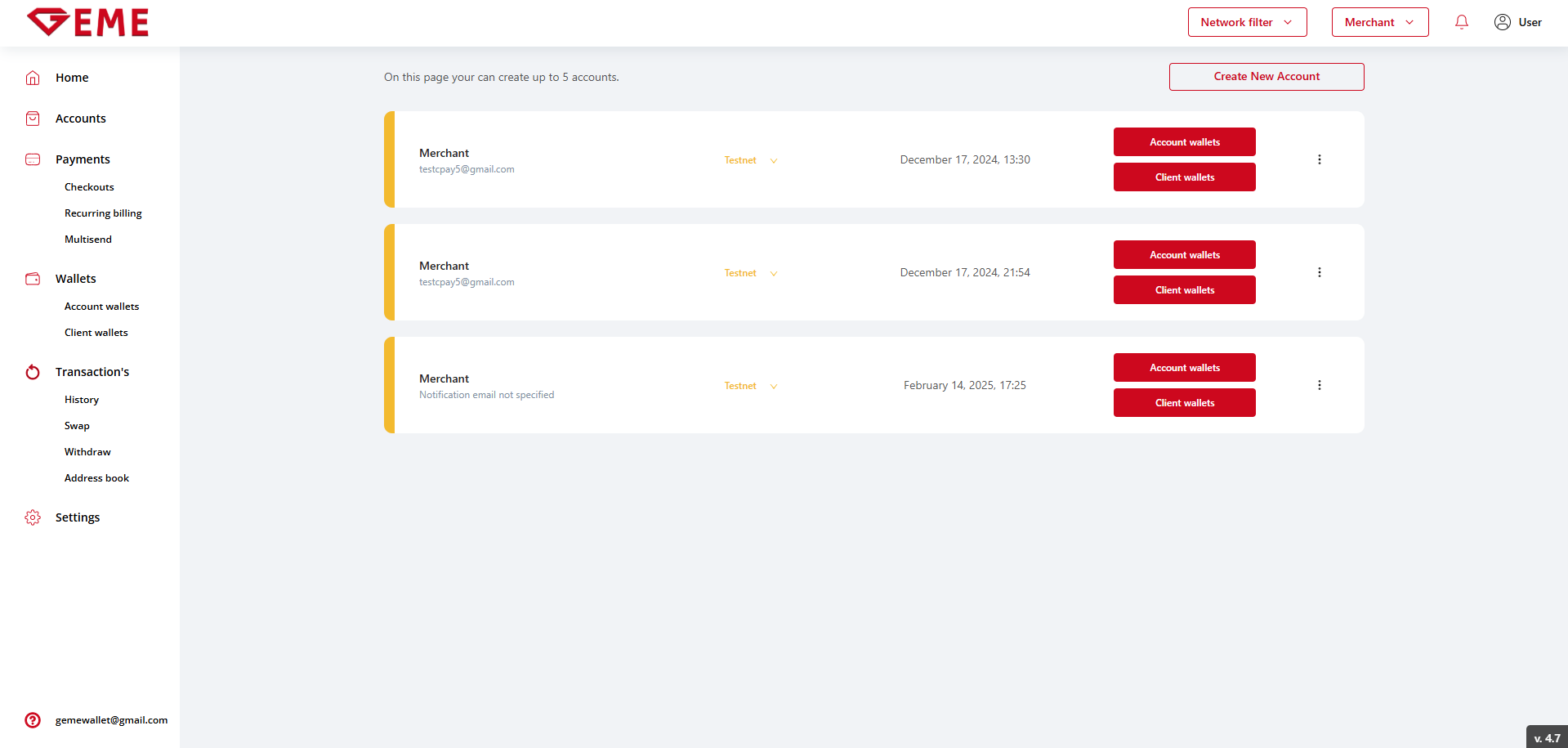Open Client wallets for second Merchant account
The width and height of the screenshot is (1568, 748).
click(1184, 290)
